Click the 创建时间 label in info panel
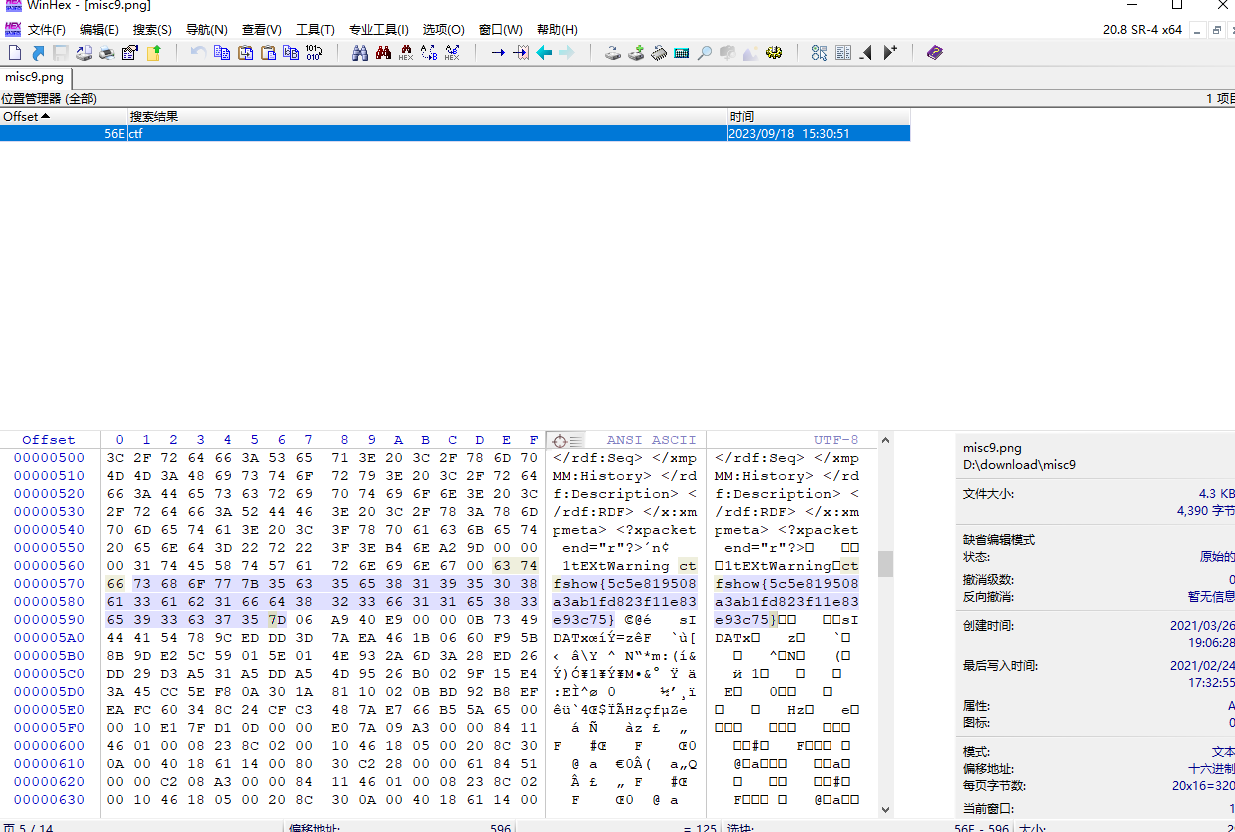 tap(988, 626)
